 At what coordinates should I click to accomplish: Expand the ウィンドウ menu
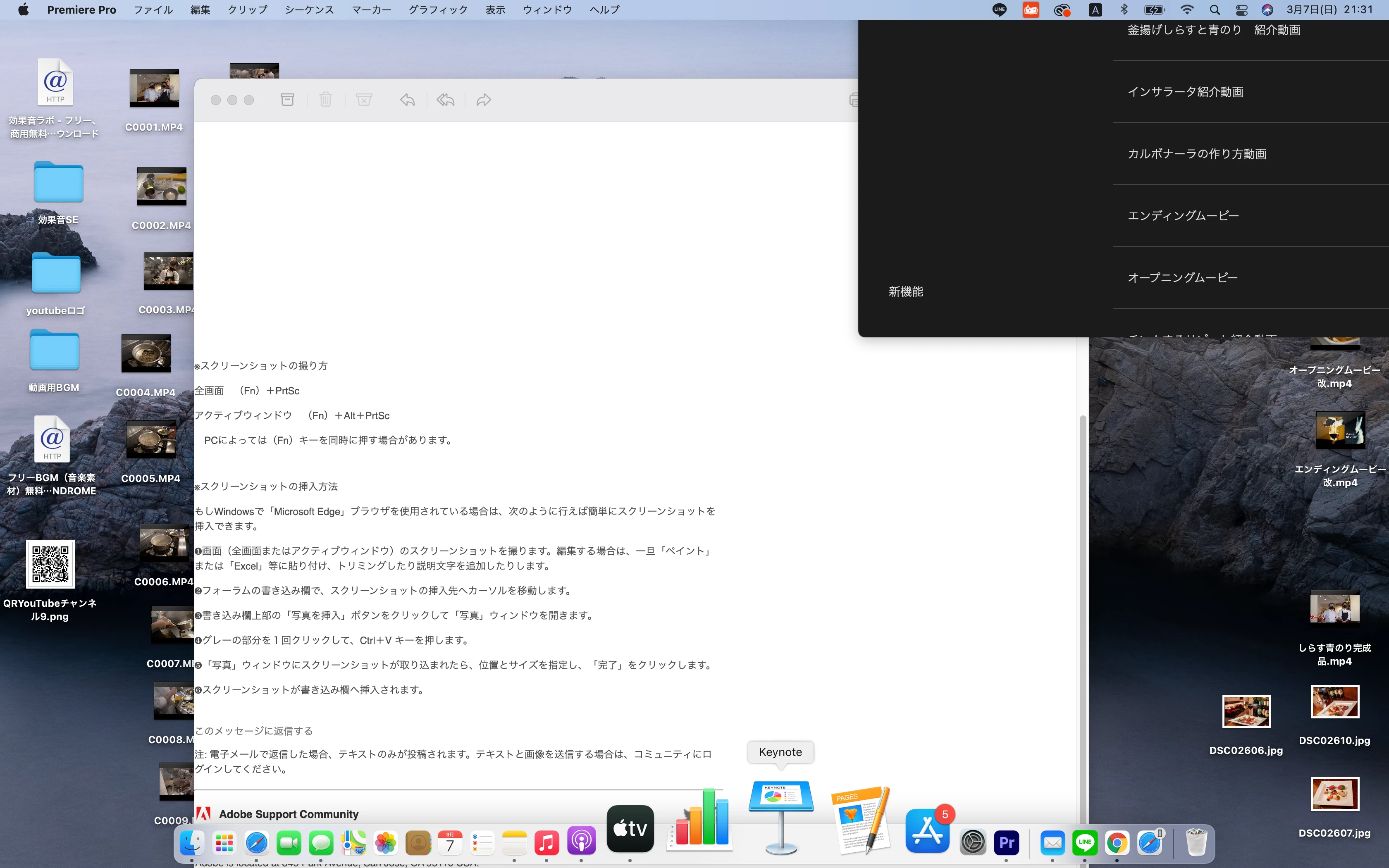[x=547, y=10]
